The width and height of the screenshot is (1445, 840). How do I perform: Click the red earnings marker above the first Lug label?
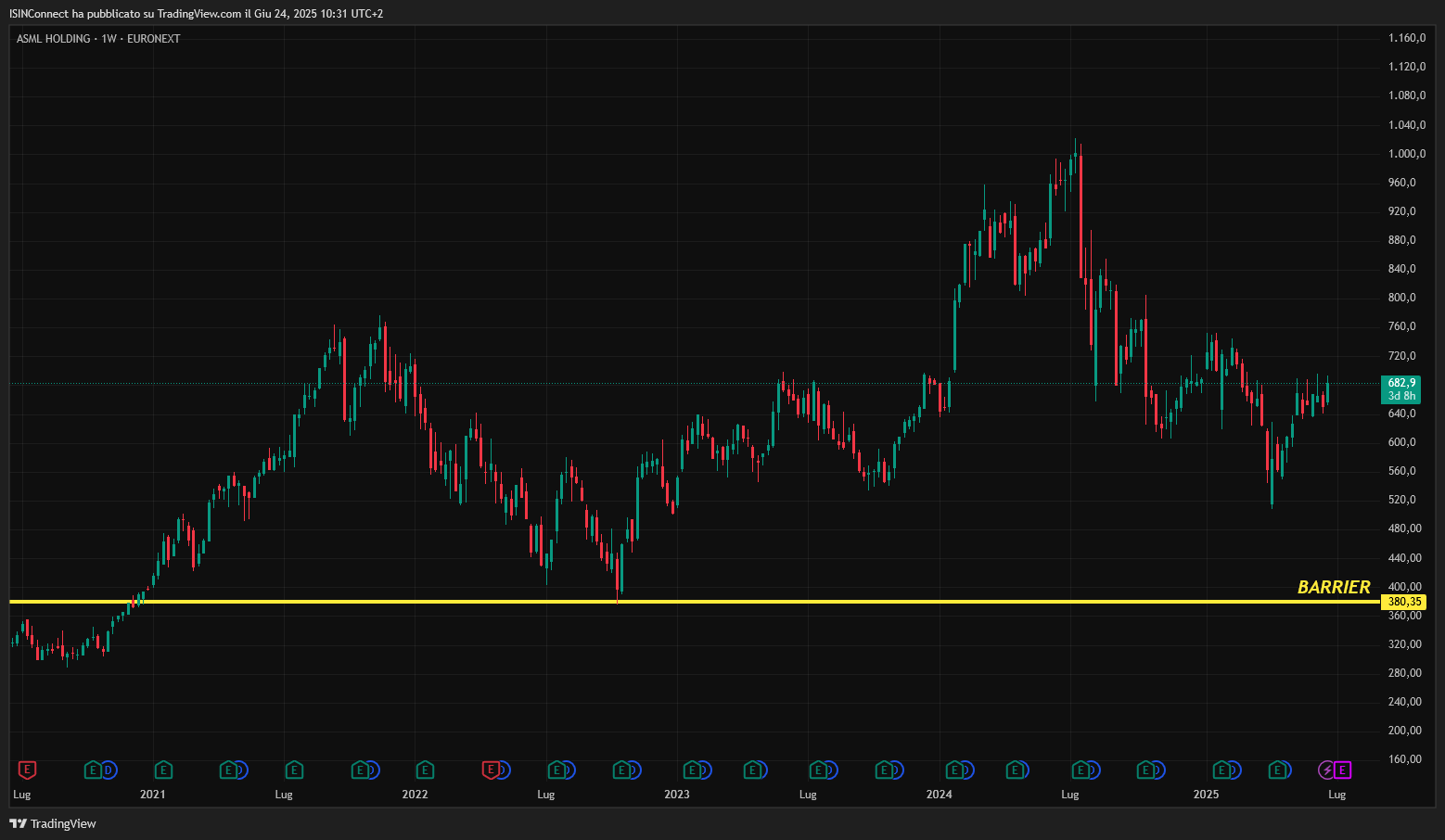click(28, 770)
